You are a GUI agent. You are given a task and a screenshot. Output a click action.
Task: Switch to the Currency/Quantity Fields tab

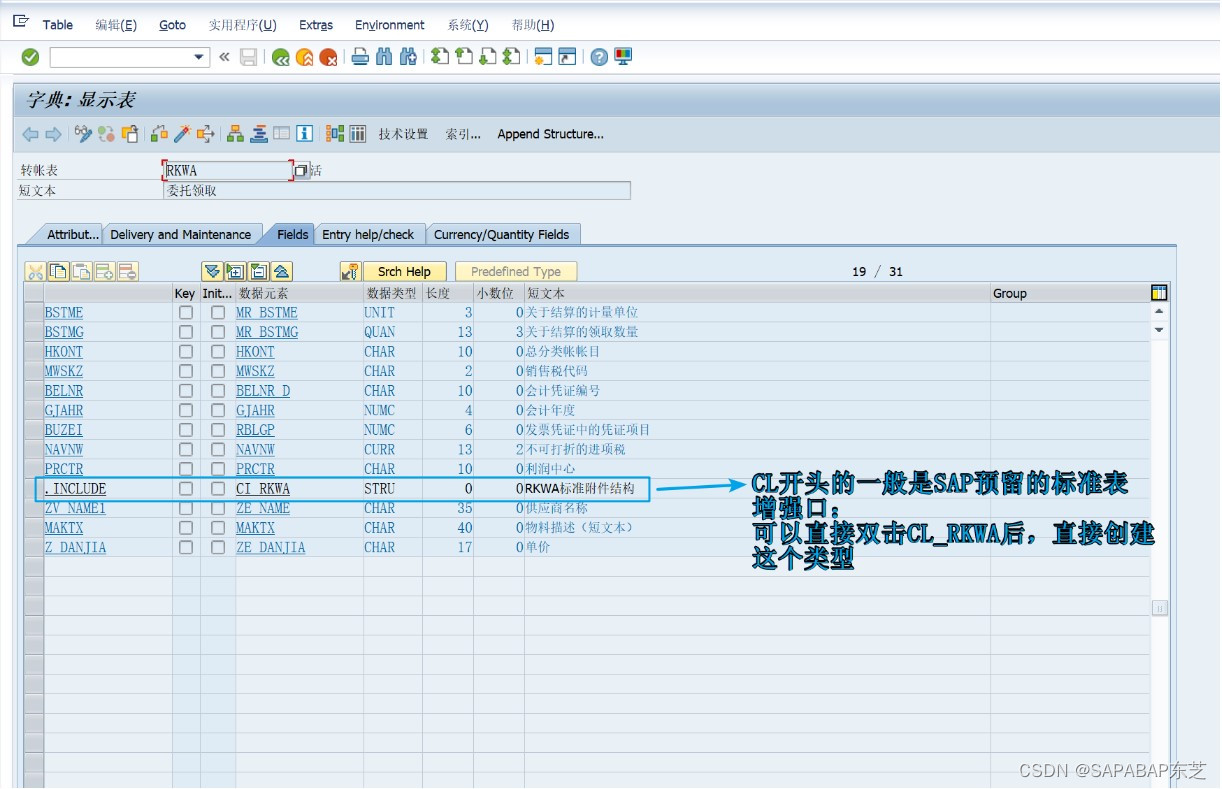coord(504,234)
